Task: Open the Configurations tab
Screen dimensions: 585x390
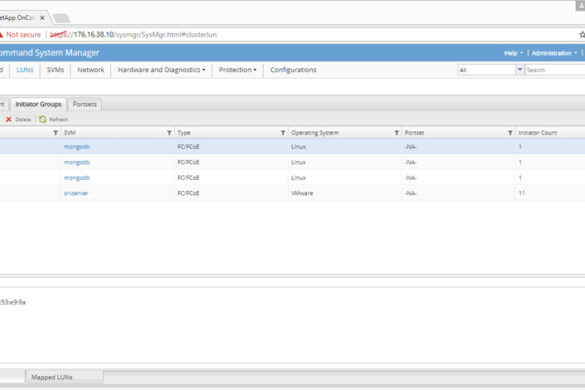Action: (293, 70)
